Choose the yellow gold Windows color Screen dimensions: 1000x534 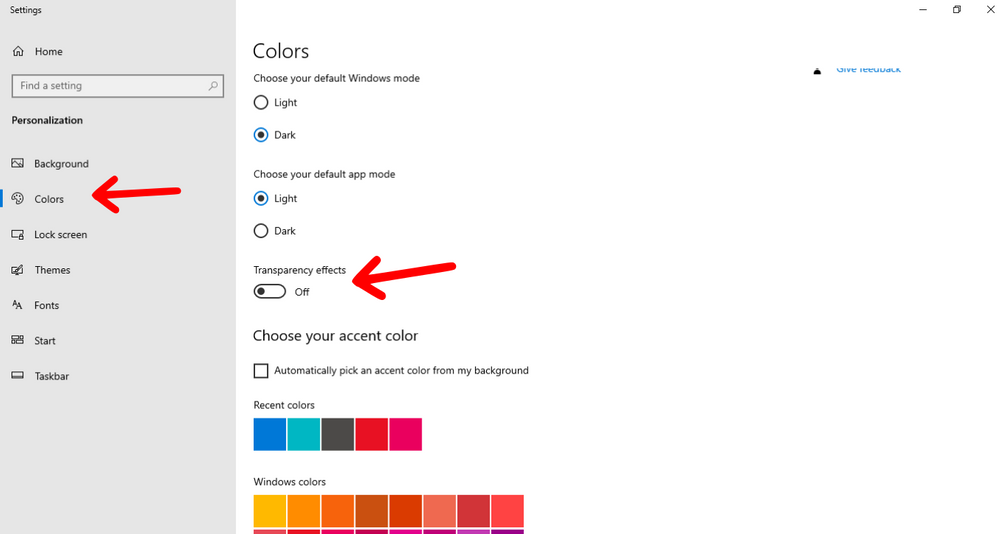point(270,511)
